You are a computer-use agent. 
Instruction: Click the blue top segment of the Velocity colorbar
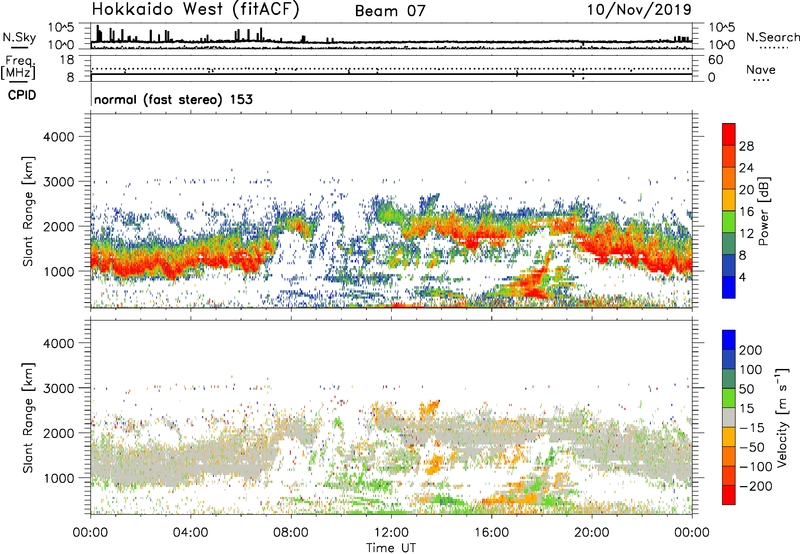coord(729,340)
